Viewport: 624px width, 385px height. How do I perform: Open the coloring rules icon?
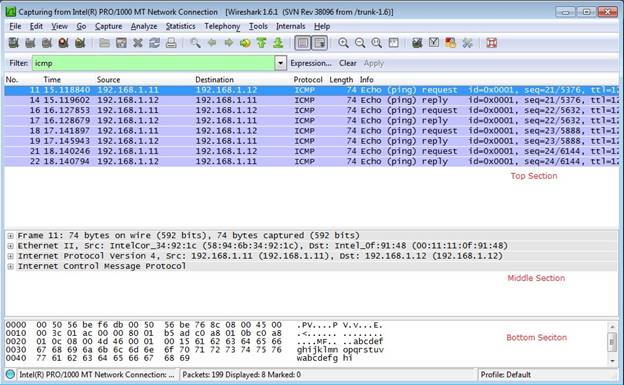pyautogui.click(x=450, y=43)
